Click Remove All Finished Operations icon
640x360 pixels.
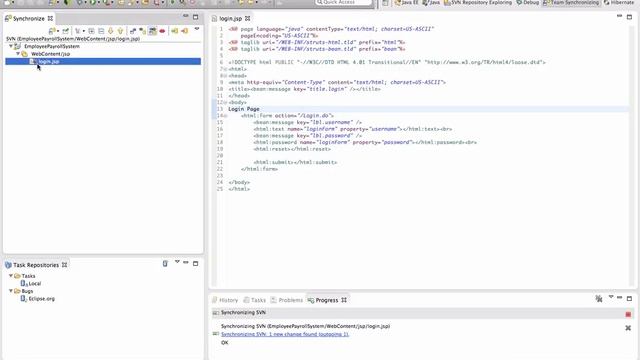click(599, 299)
